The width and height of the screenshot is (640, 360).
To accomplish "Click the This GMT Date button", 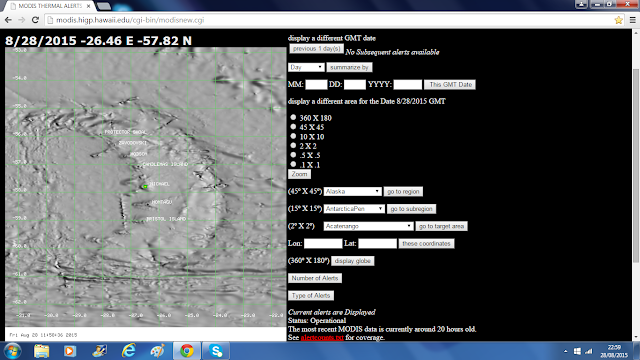I will click(x=450, y=84).
